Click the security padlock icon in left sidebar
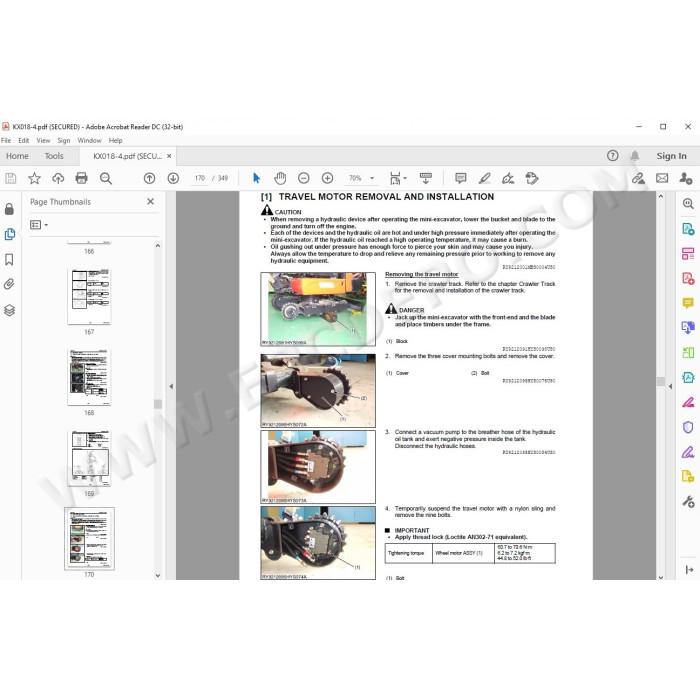 (x=9, y=209)
